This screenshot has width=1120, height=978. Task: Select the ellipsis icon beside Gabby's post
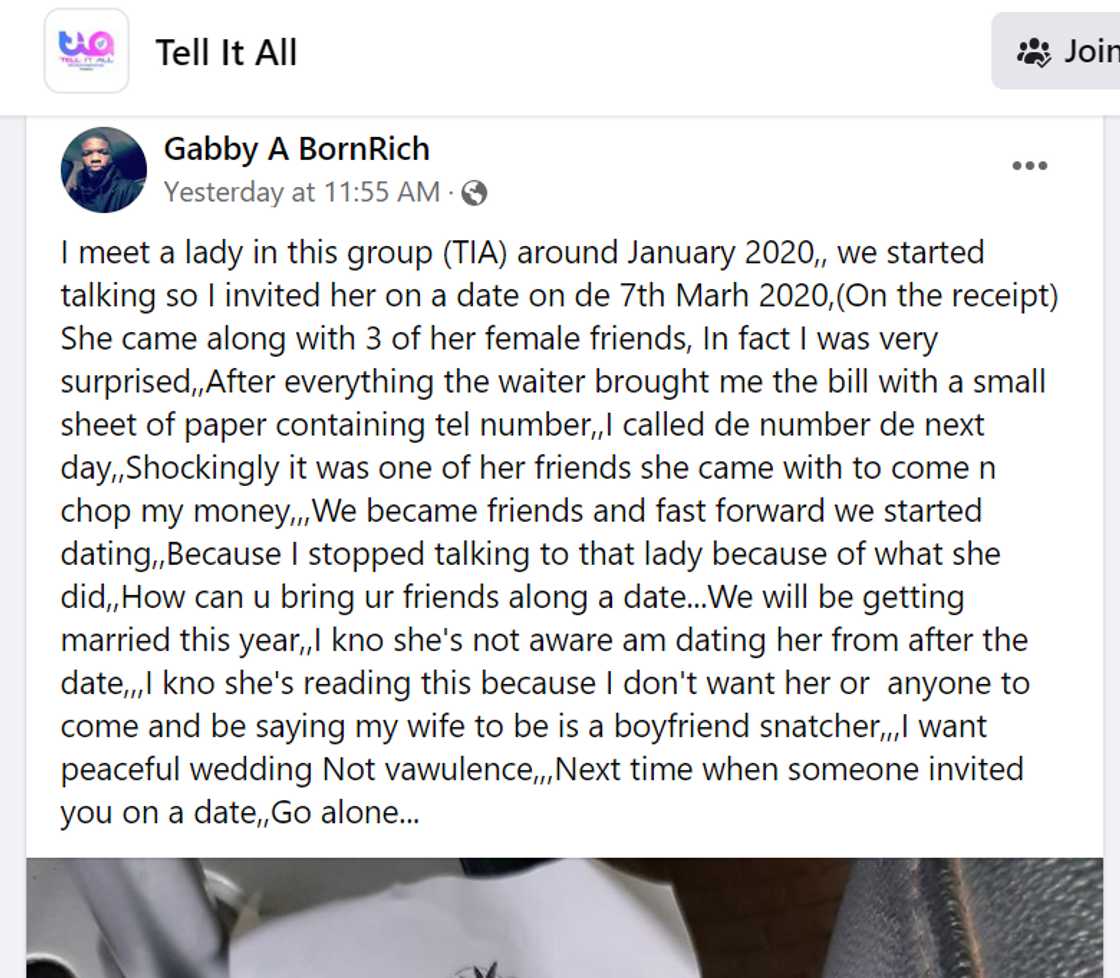click(x=1029, y=166)
